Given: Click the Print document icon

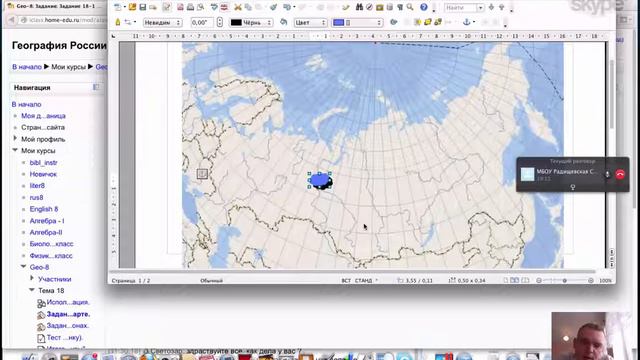Looking at the screenshot, I should point(190,7).
